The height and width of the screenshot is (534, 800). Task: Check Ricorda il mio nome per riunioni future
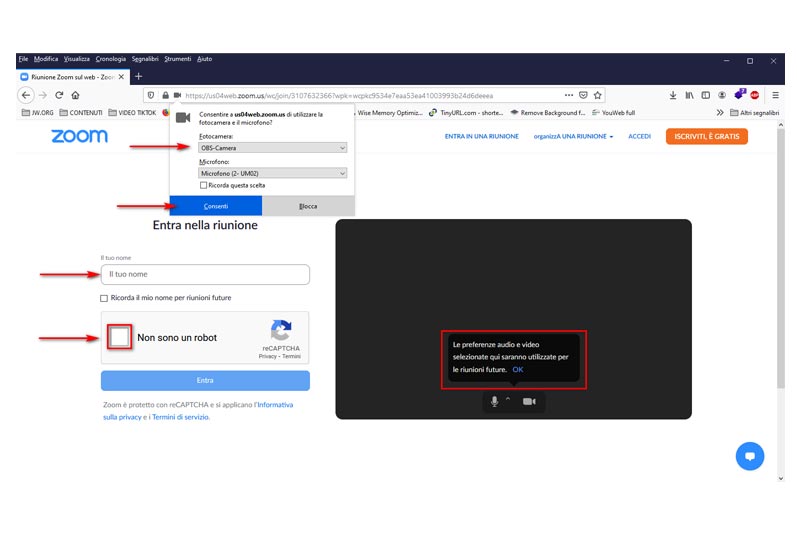point(104,298)
